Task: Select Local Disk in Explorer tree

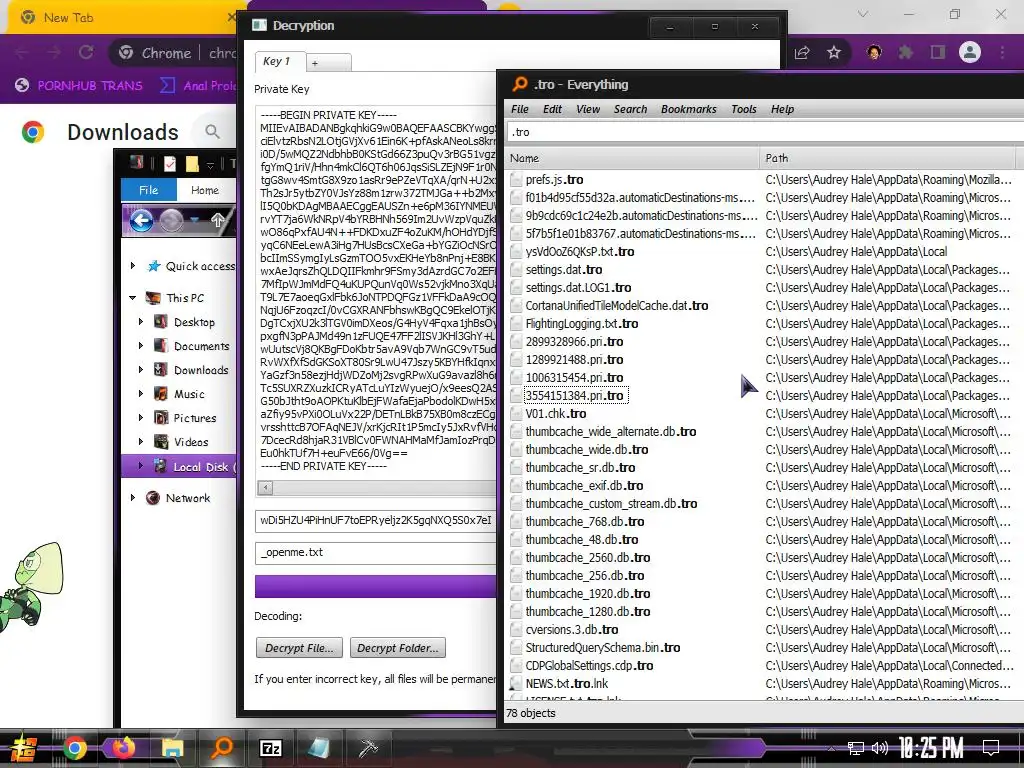Action: coord(179,466)
